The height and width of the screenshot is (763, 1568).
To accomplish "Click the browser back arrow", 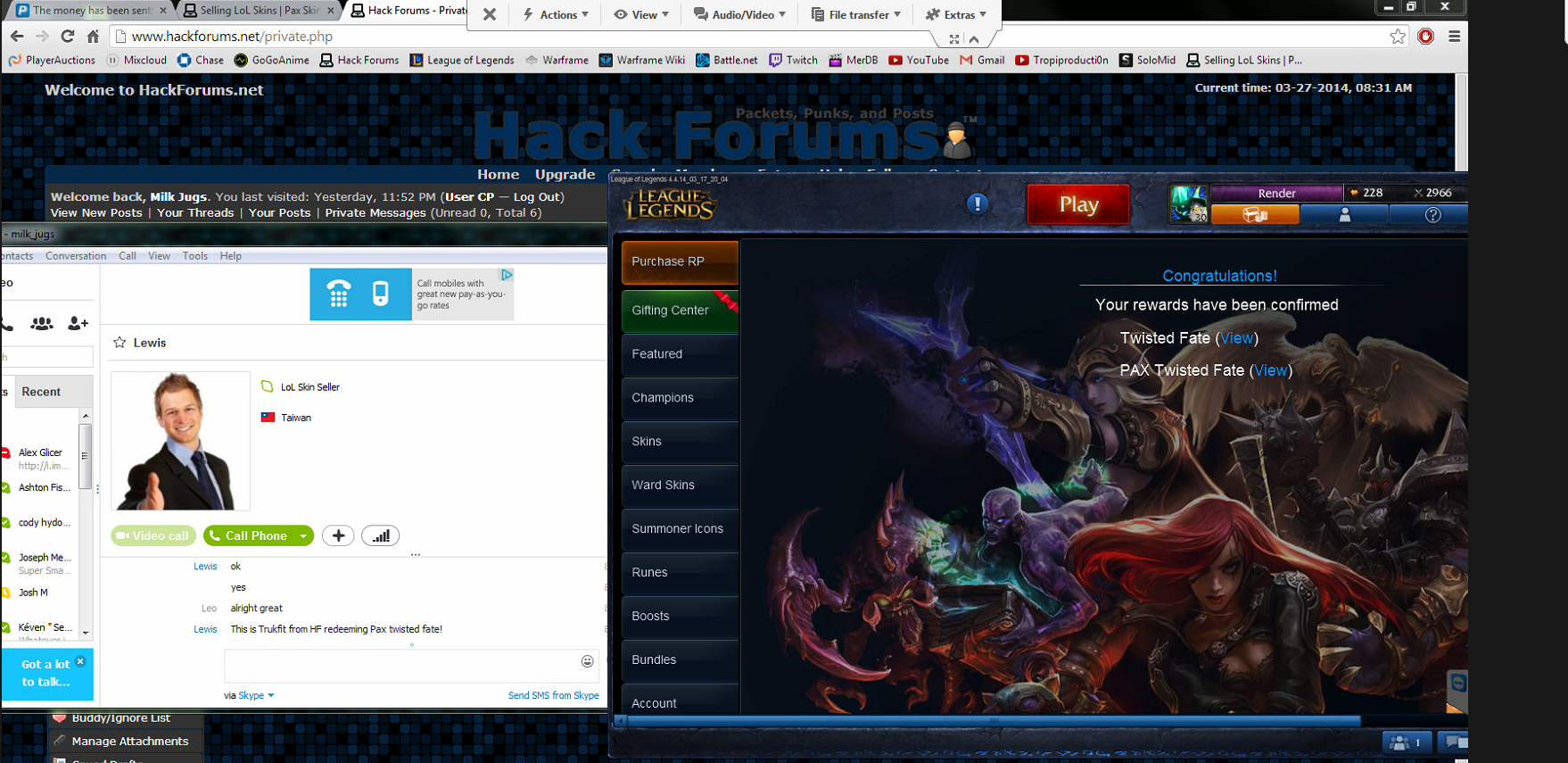I will 17,37.
